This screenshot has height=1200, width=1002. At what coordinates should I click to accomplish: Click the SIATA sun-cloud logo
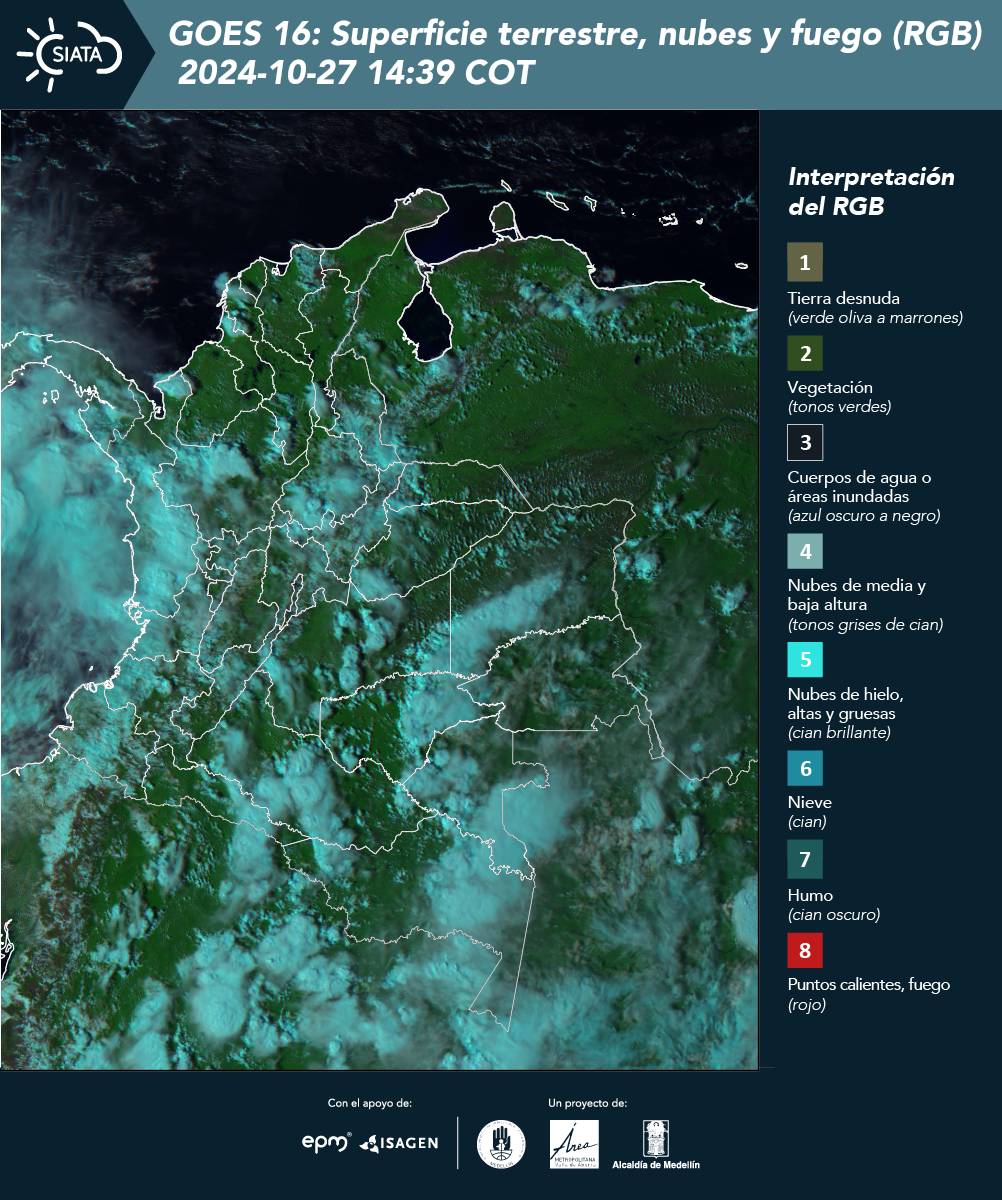click(70, 54)
